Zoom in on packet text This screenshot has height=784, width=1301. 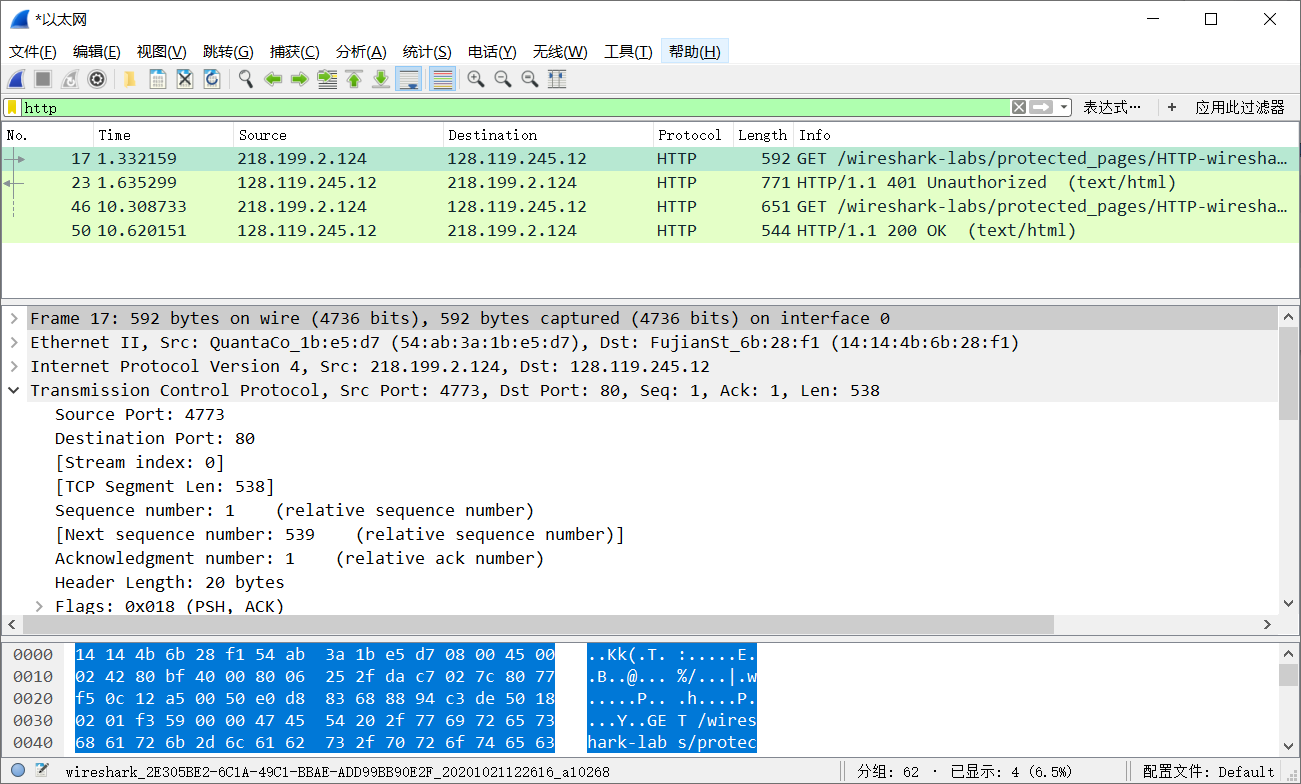tap(476, 79)
